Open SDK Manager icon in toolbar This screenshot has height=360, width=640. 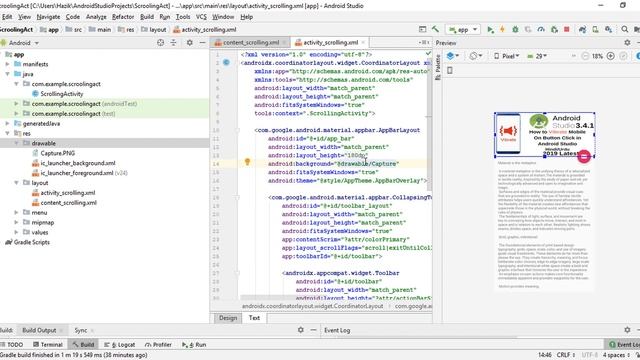click(609, 29)
